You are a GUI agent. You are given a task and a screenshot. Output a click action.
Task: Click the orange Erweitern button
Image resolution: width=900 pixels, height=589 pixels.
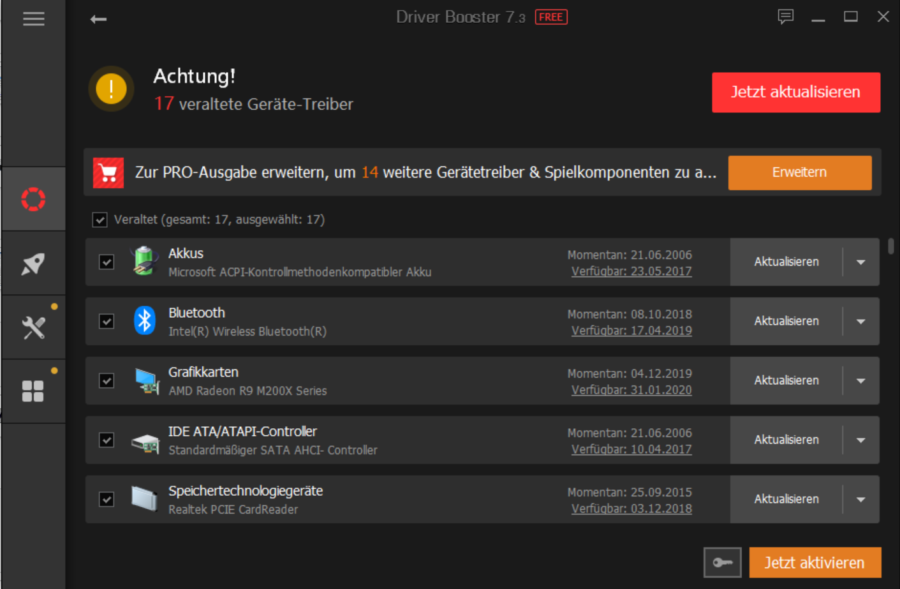click(x=799, y=172)
